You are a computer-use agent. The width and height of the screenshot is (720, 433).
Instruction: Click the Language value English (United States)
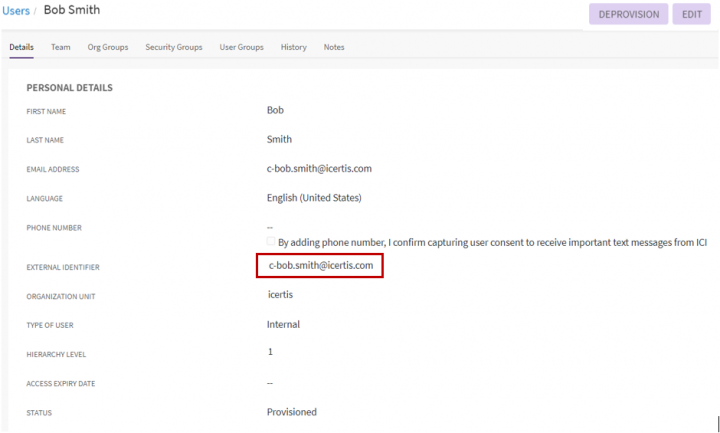(x=313, y=198)
